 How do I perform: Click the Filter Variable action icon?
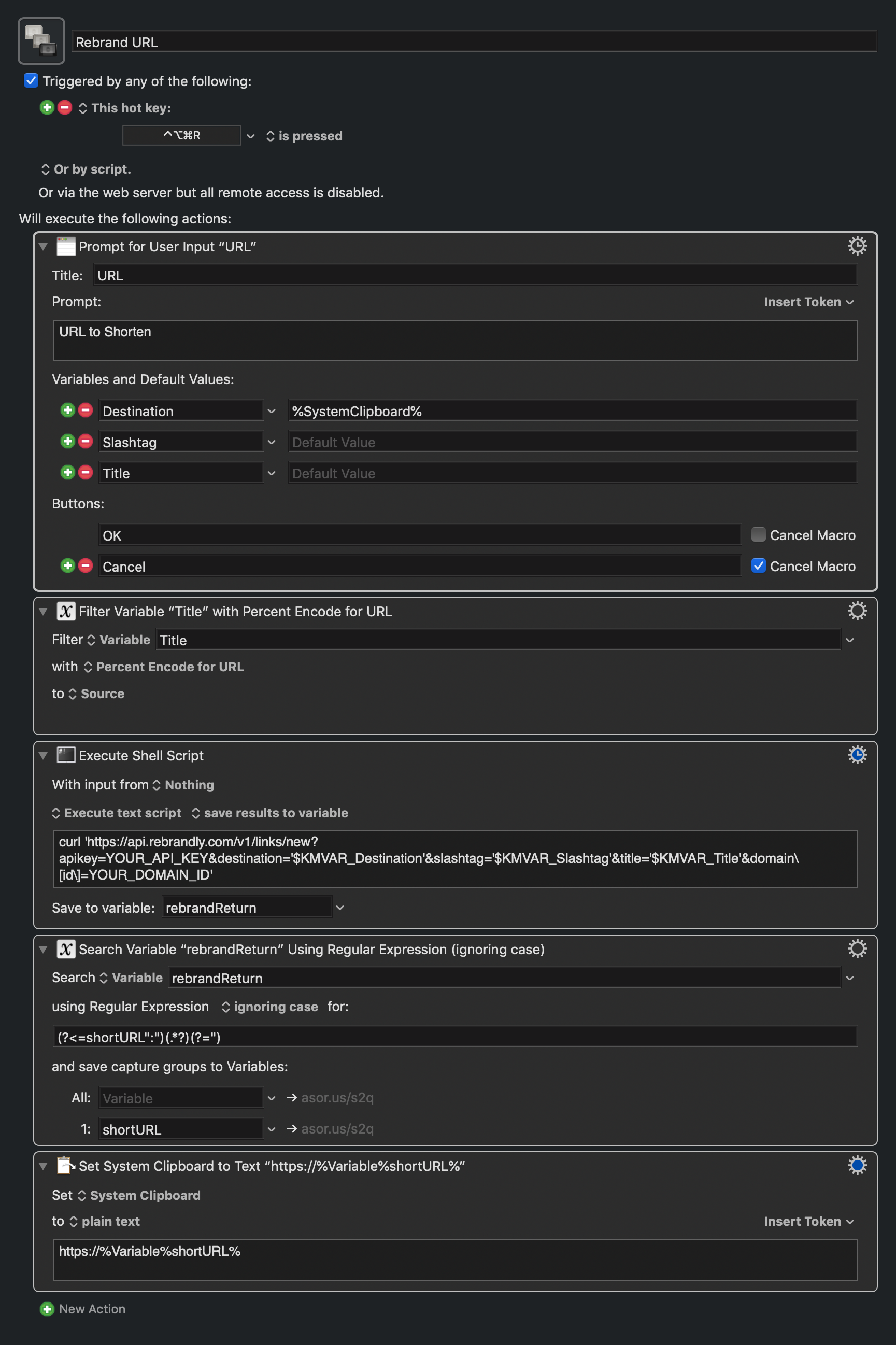tap(66, 612)
